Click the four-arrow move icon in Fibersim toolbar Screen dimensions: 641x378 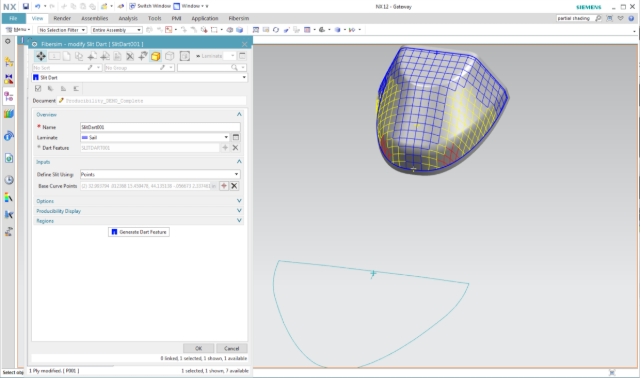[x=40, y=56]
